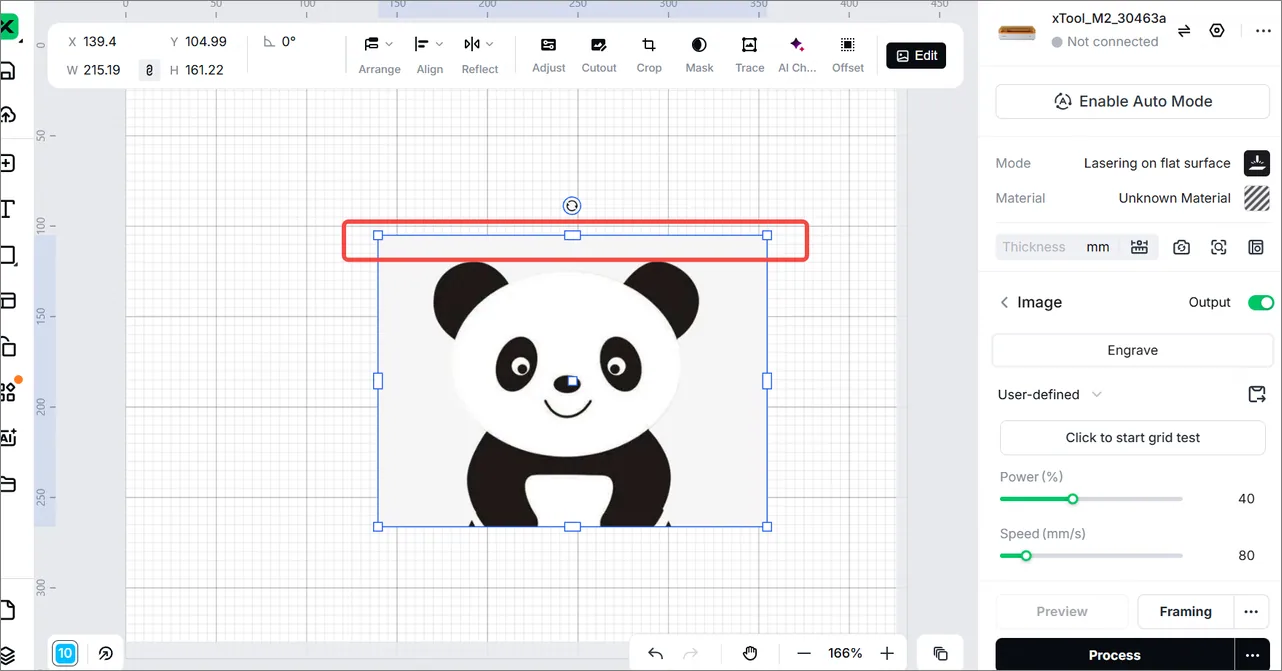Click the redo arrow
1282x671 pixels.
pyautogui.click(x=690, y=653)
